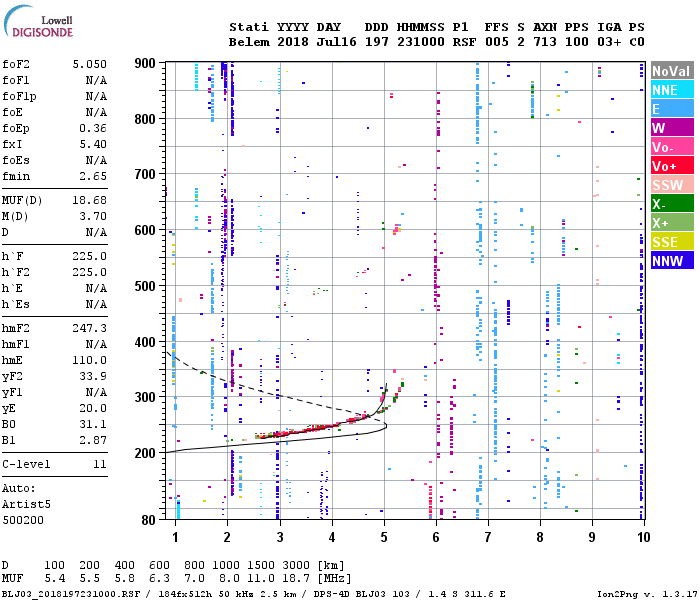Click the C-level value 11
This screenshot has width=700, height=600.
click(x=100, y=464)
